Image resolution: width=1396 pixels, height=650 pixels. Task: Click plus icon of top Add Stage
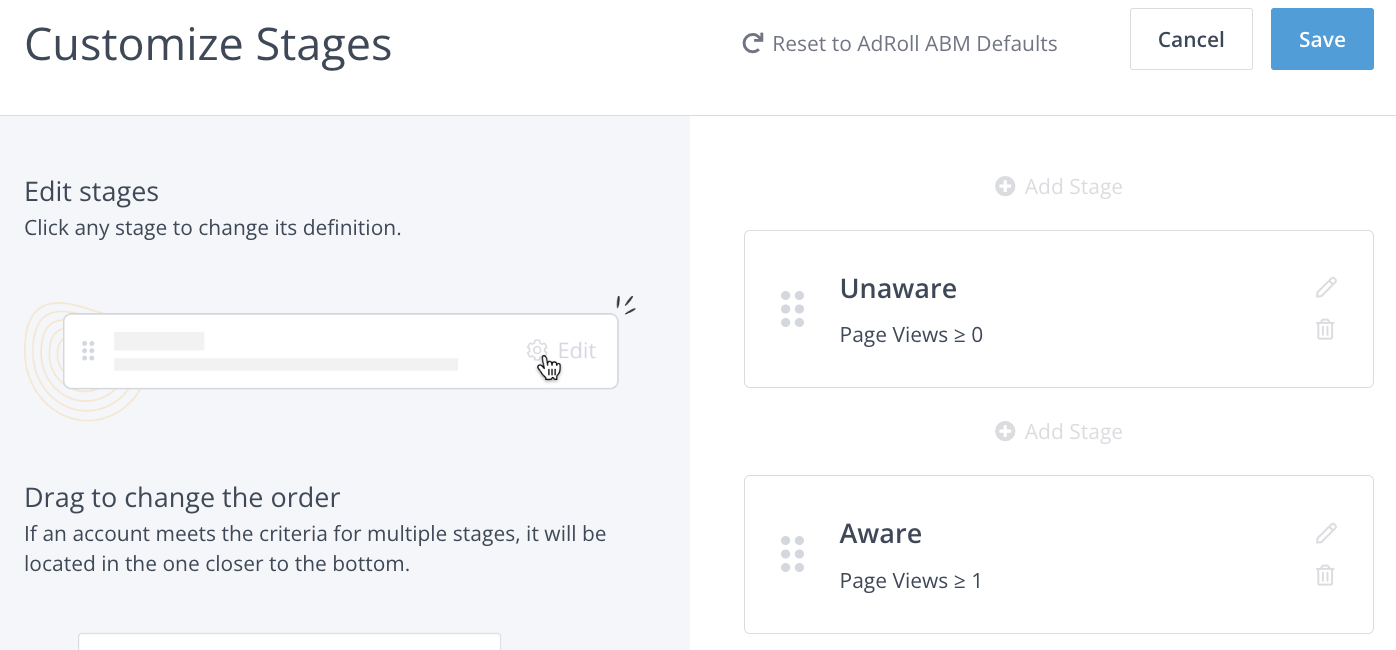(x=1005, y=186)
